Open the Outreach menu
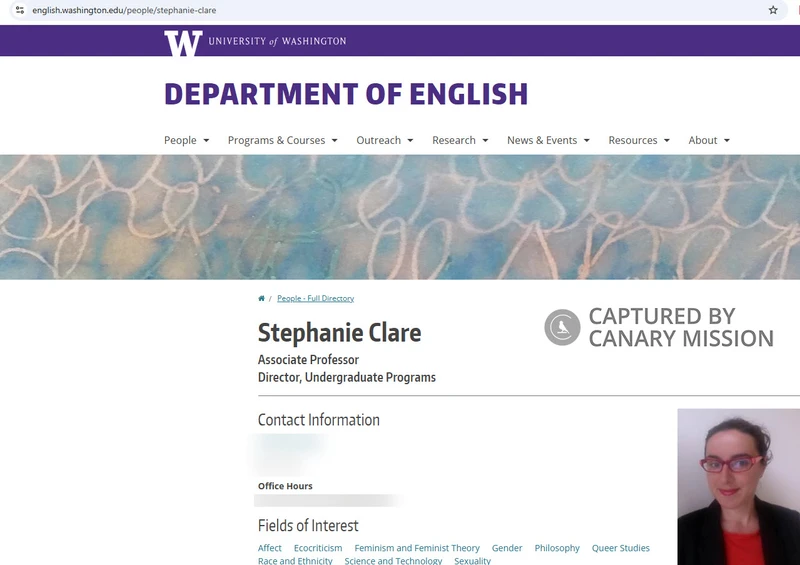The height and width of the screenshot is (565, 800). coord(378,140)
